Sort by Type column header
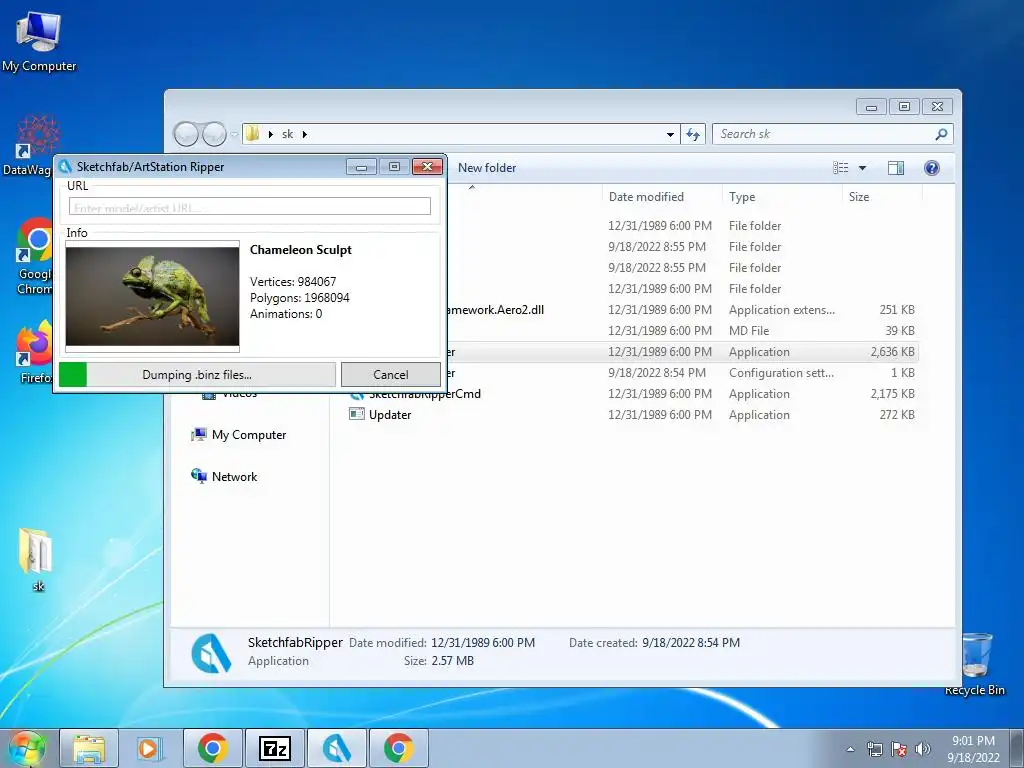1024x768 pixels. [x=782, y=197]
